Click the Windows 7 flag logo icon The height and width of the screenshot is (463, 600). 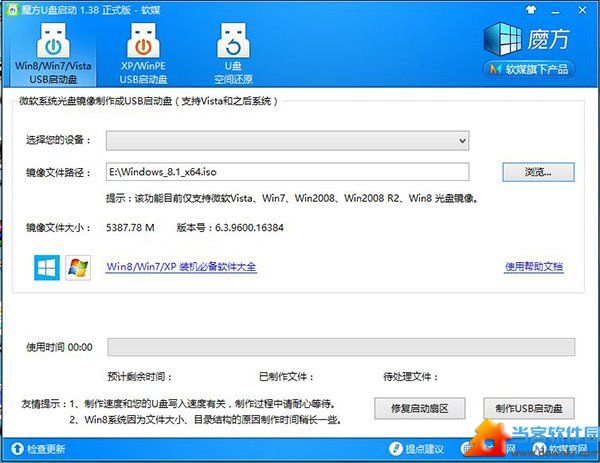point(78,268)
